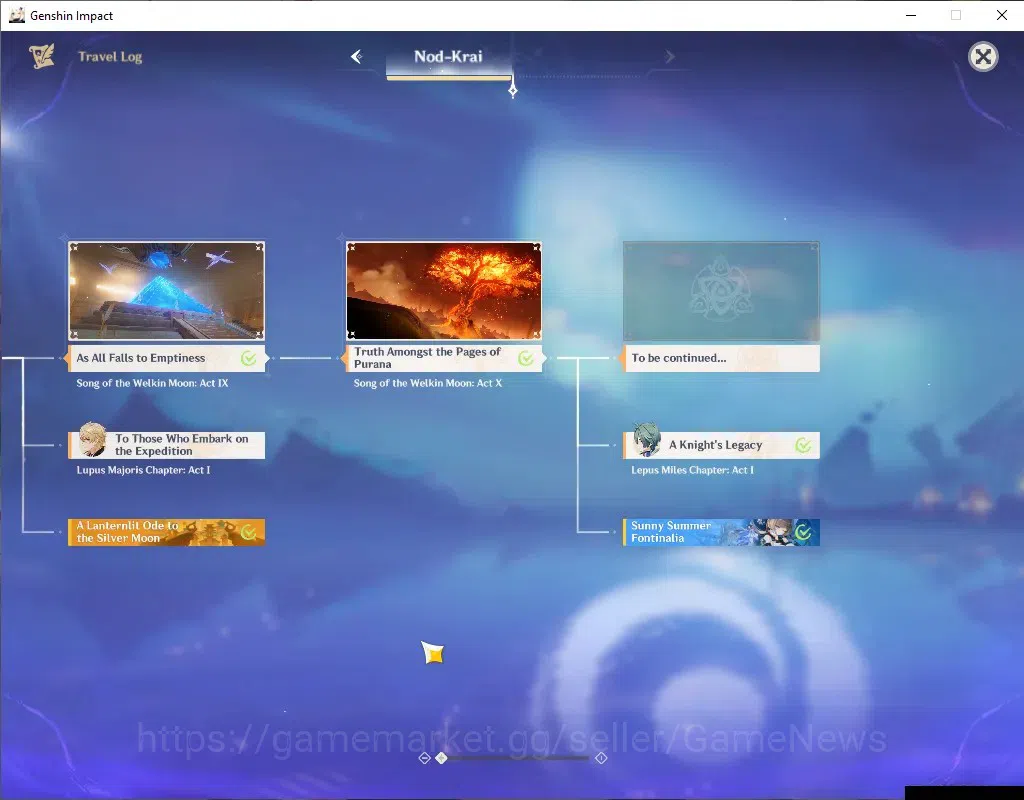This screenshot has width=1024, height=800.
Task: Open As All Falls to Emptiness quest
Action: pyautogui.click(x=167, y=358)
